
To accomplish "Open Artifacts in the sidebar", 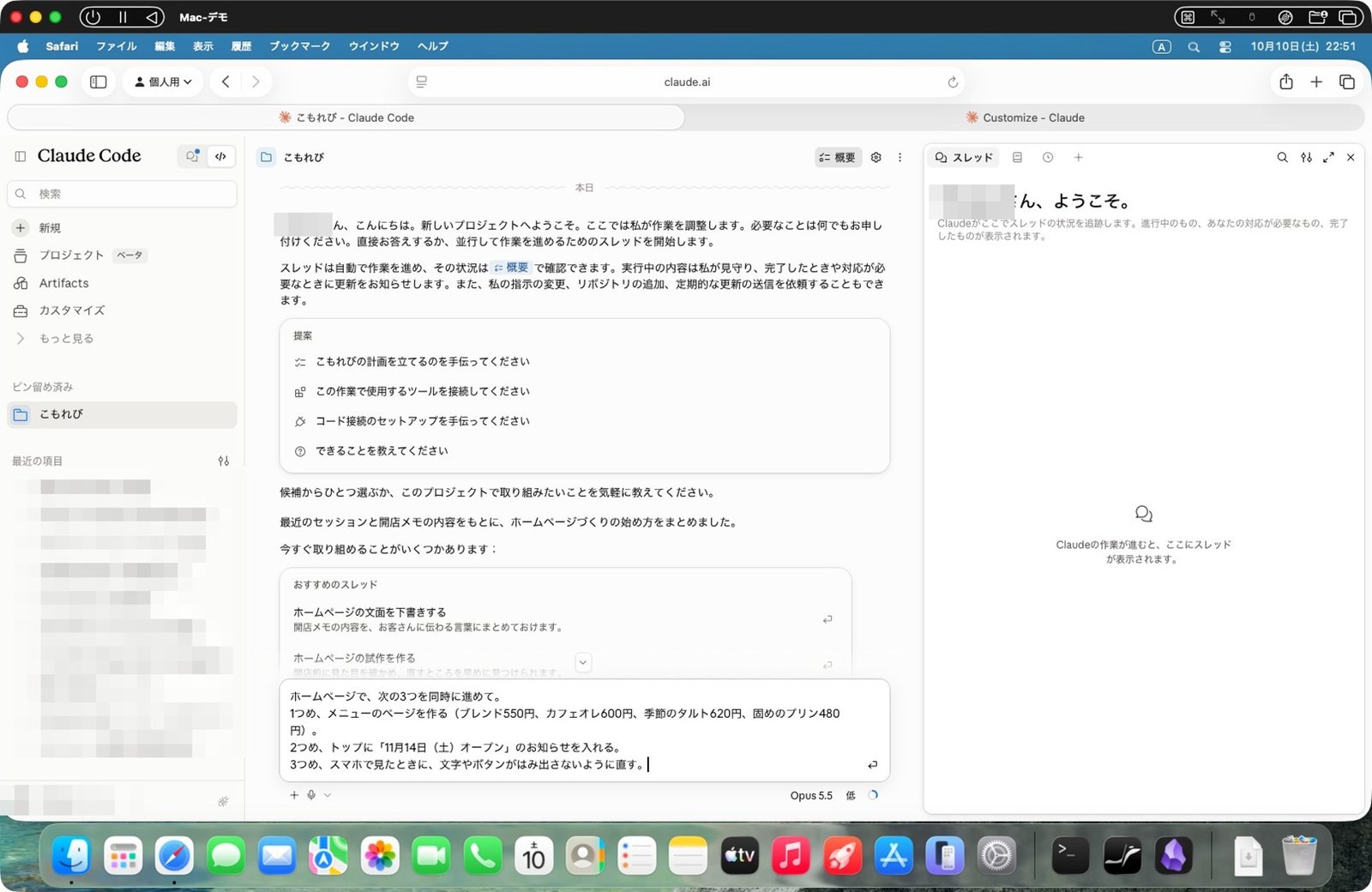I will 122,283.
